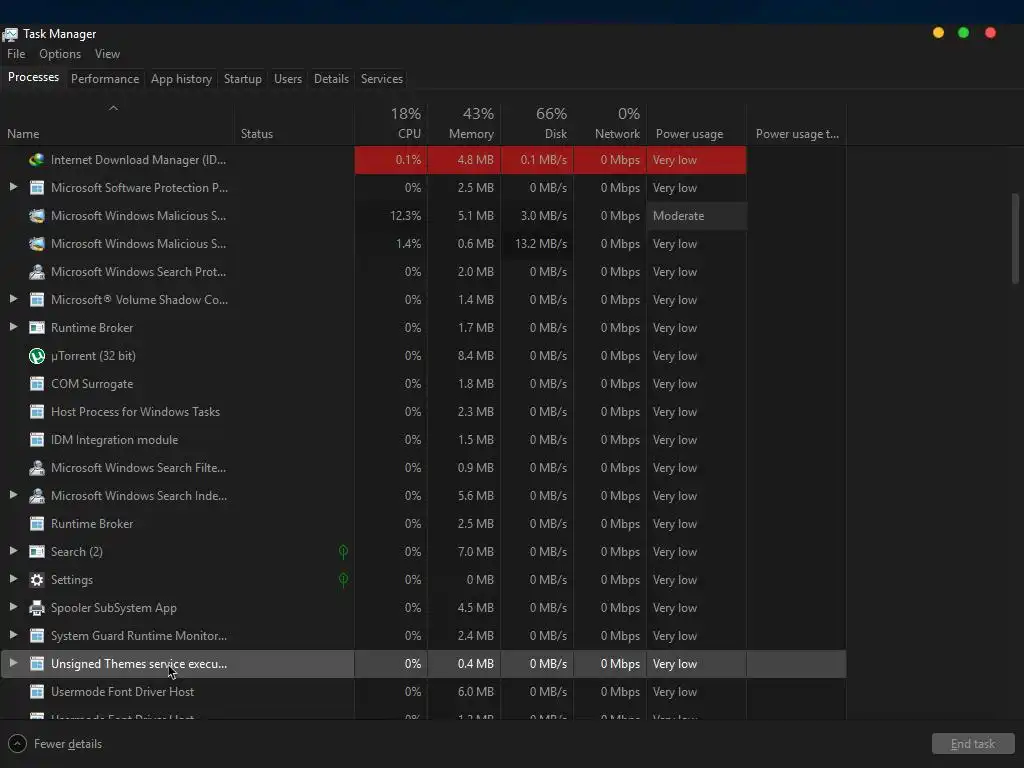This screenshot has height=768, width=1024.
Task: Click the Fewer details link
Action: (x=68, y=744)
